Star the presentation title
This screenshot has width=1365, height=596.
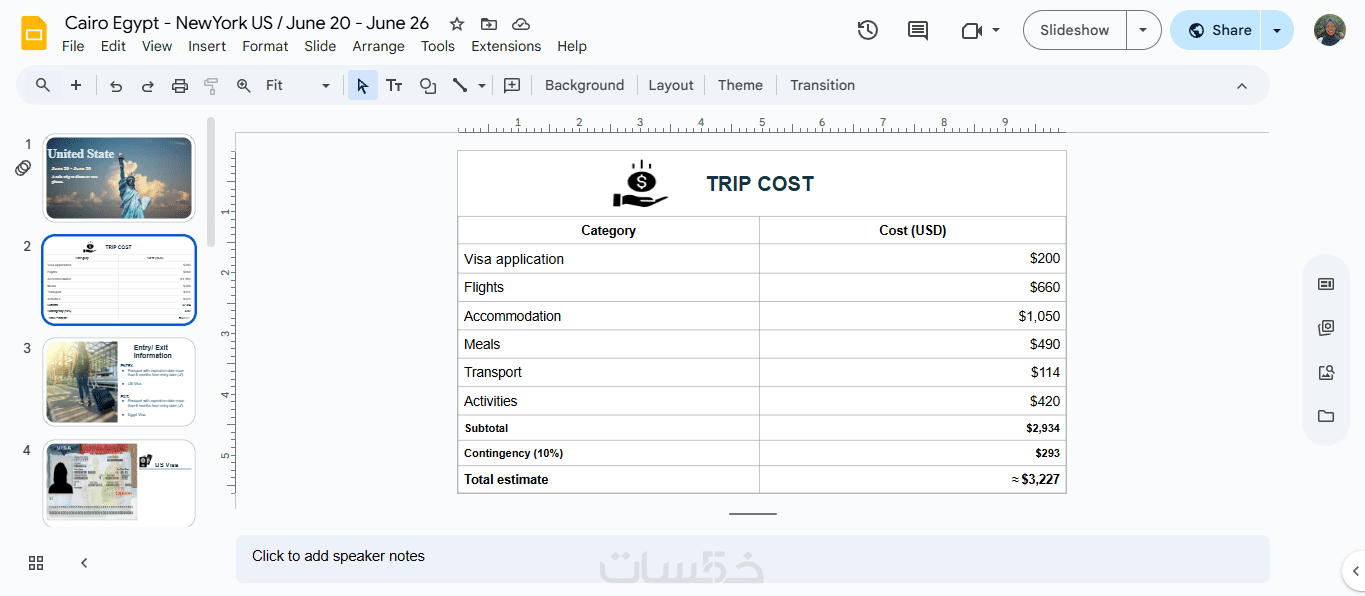coord(457,24)
